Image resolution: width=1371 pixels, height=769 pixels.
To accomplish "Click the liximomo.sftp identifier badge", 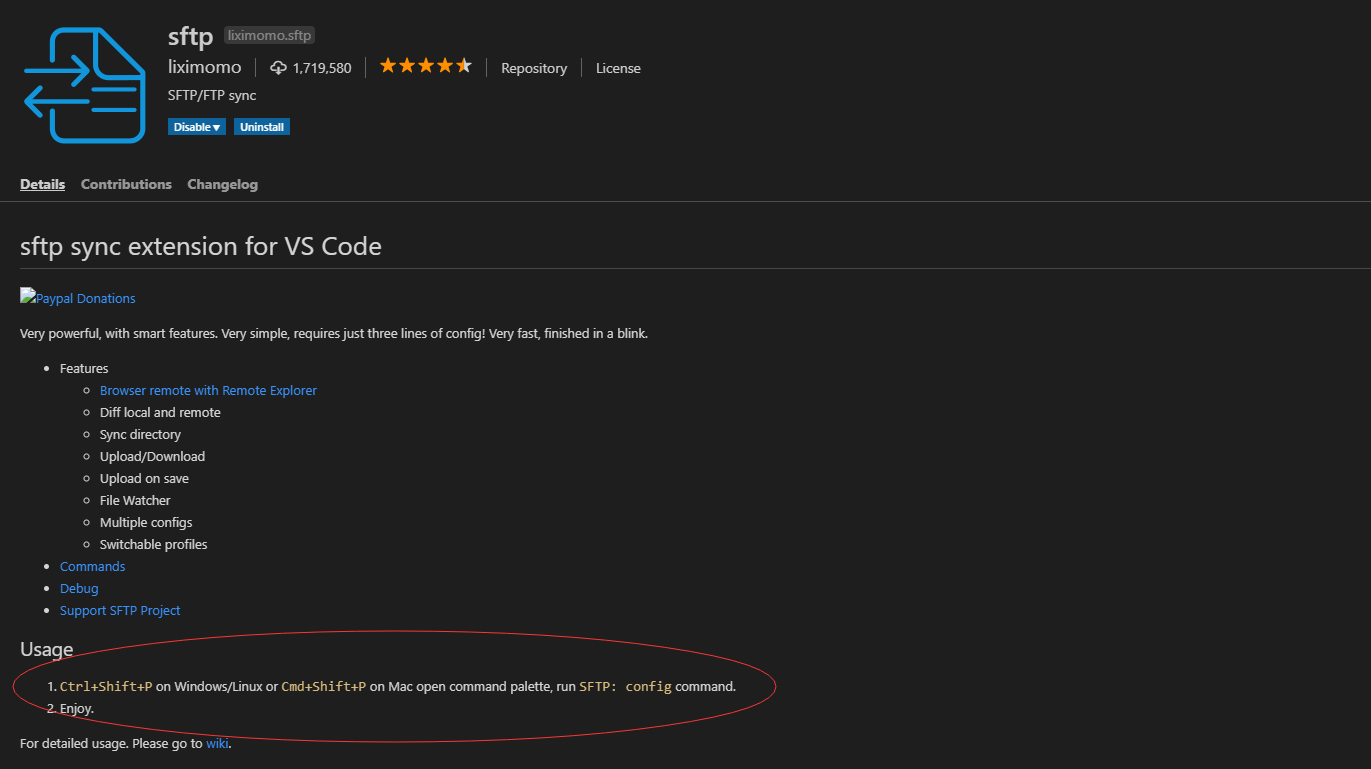I will [x=270, y=35].
